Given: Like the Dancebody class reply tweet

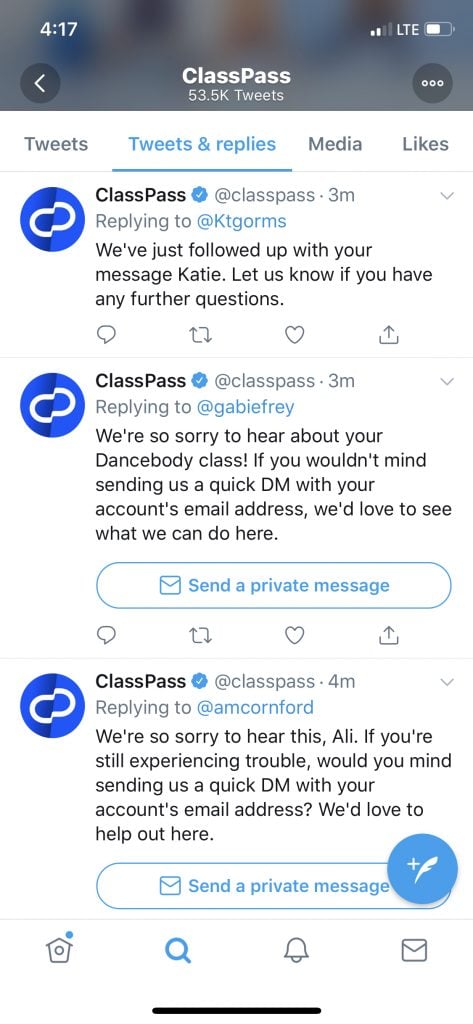Looking at the screenshot, I should point(295,634).
